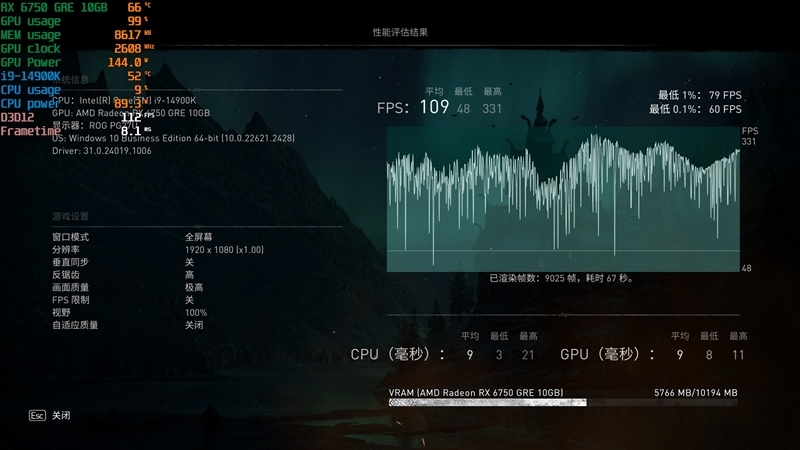The width and height of the screenshot is (800, 450).
Task: Click the VRAM AMD Radeon RX 6750 GRE label
Action: pyautogui.click(x=476, y=393)
